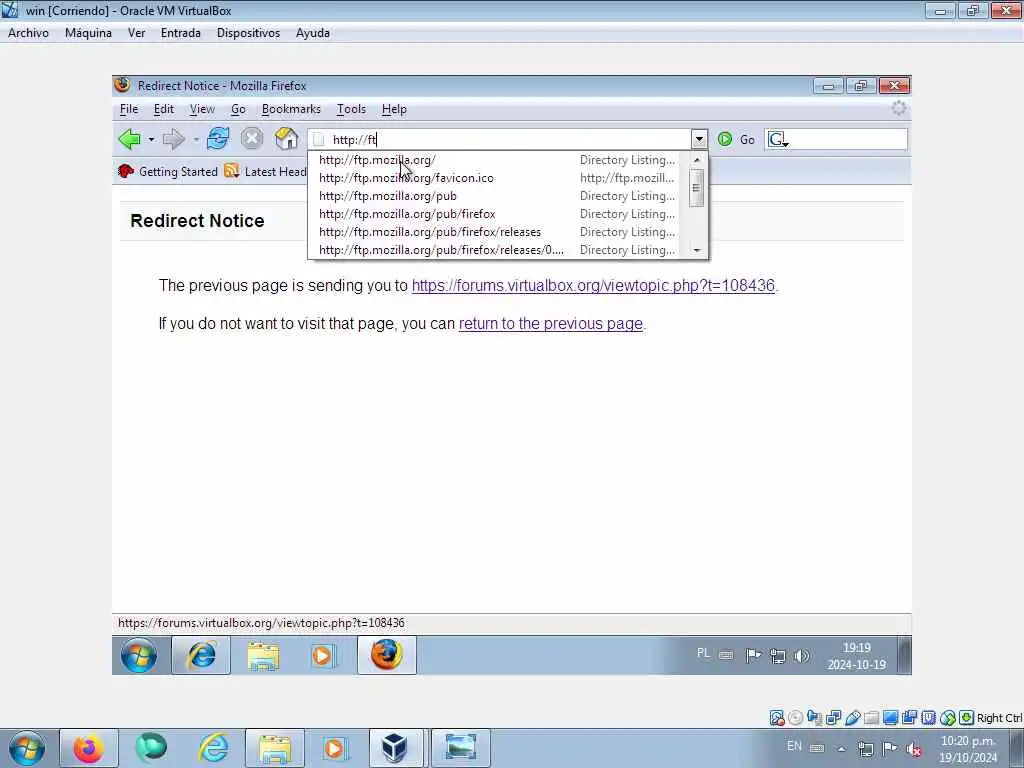Open Firefox on the host taskbar

pos(88,748)
